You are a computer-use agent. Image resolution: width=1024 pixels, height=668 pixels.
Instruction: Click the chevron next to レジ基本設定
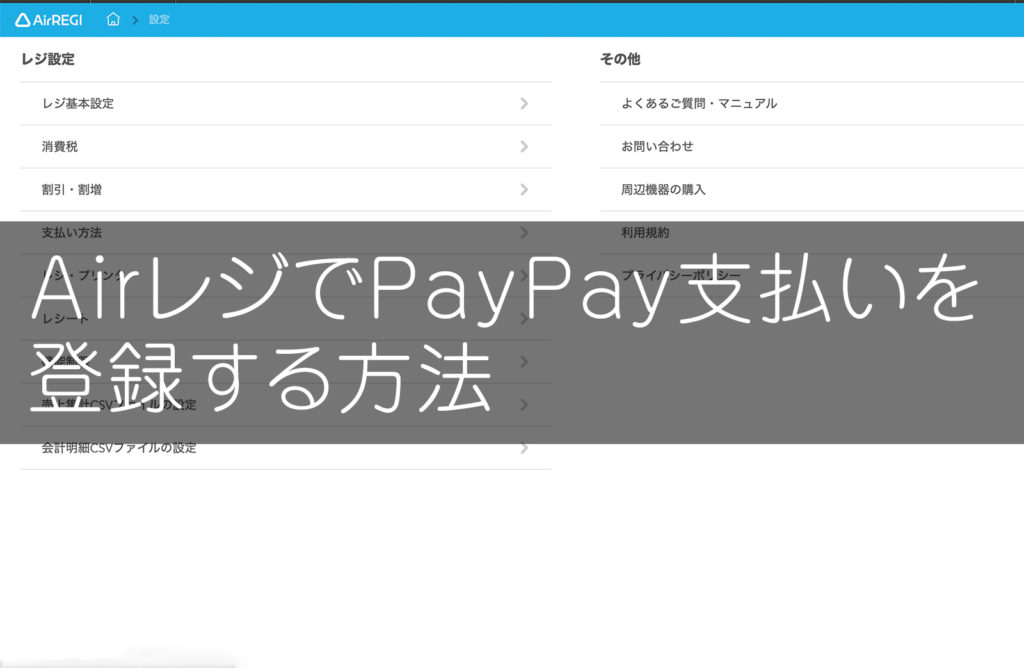(x=524, y=103)
